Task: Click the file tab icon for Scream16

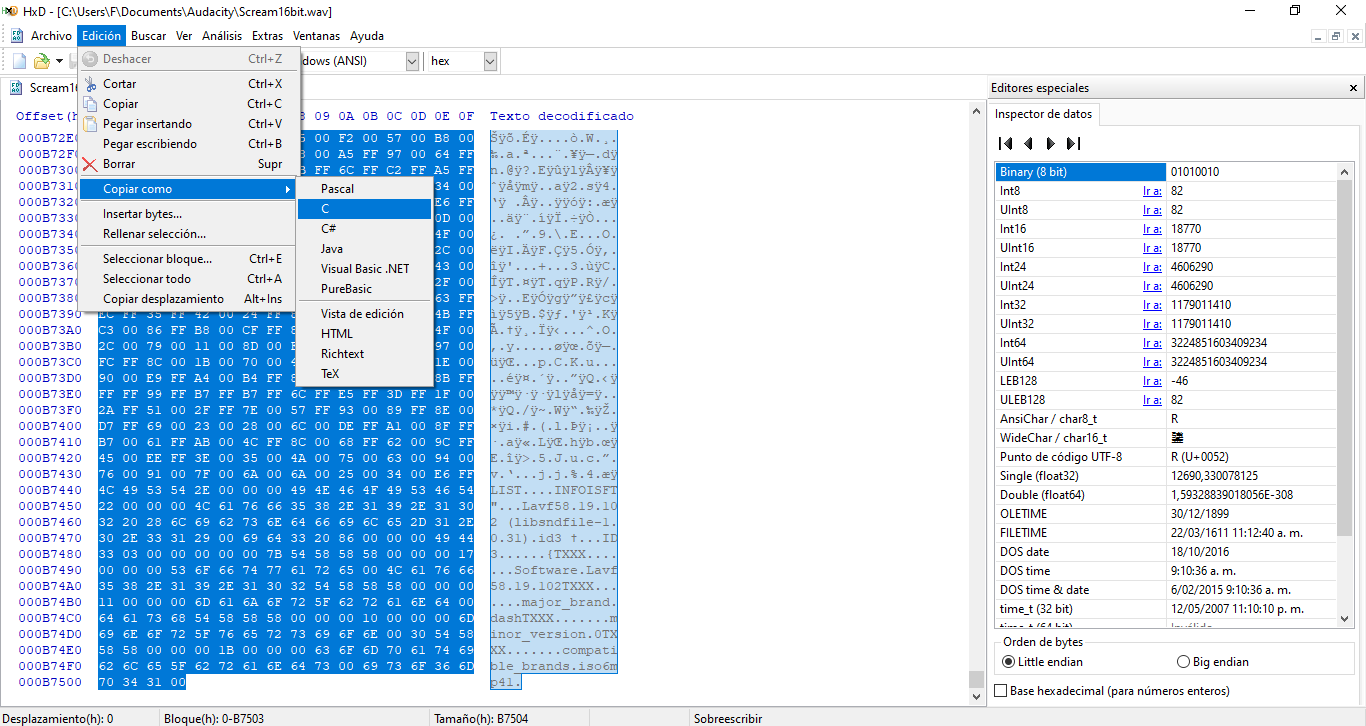Action: click(16, 88)
